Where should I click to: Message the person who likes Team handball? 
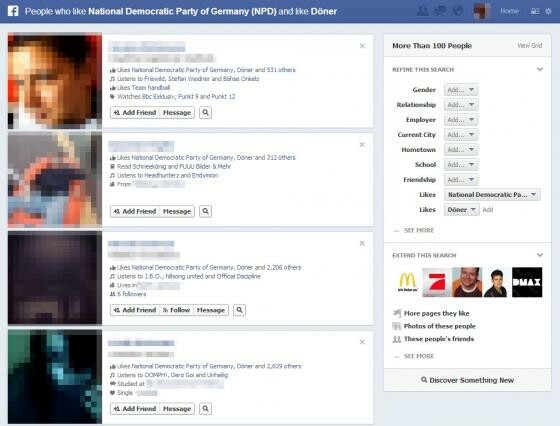(x=177, y=112)
